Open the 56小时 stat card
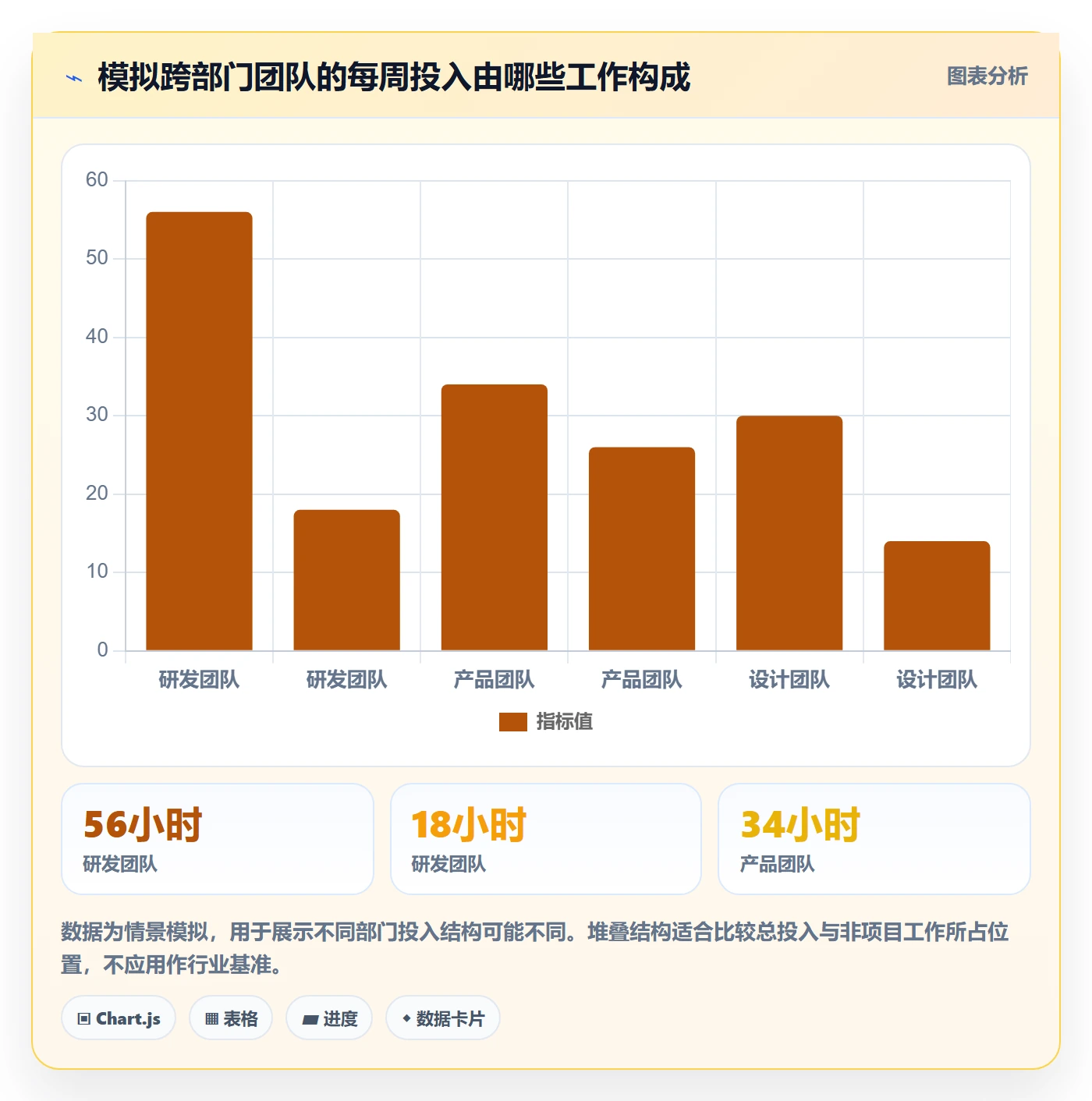This screenshot has height=1101, width=1092. pyautogui.click(x=218, y=839)
